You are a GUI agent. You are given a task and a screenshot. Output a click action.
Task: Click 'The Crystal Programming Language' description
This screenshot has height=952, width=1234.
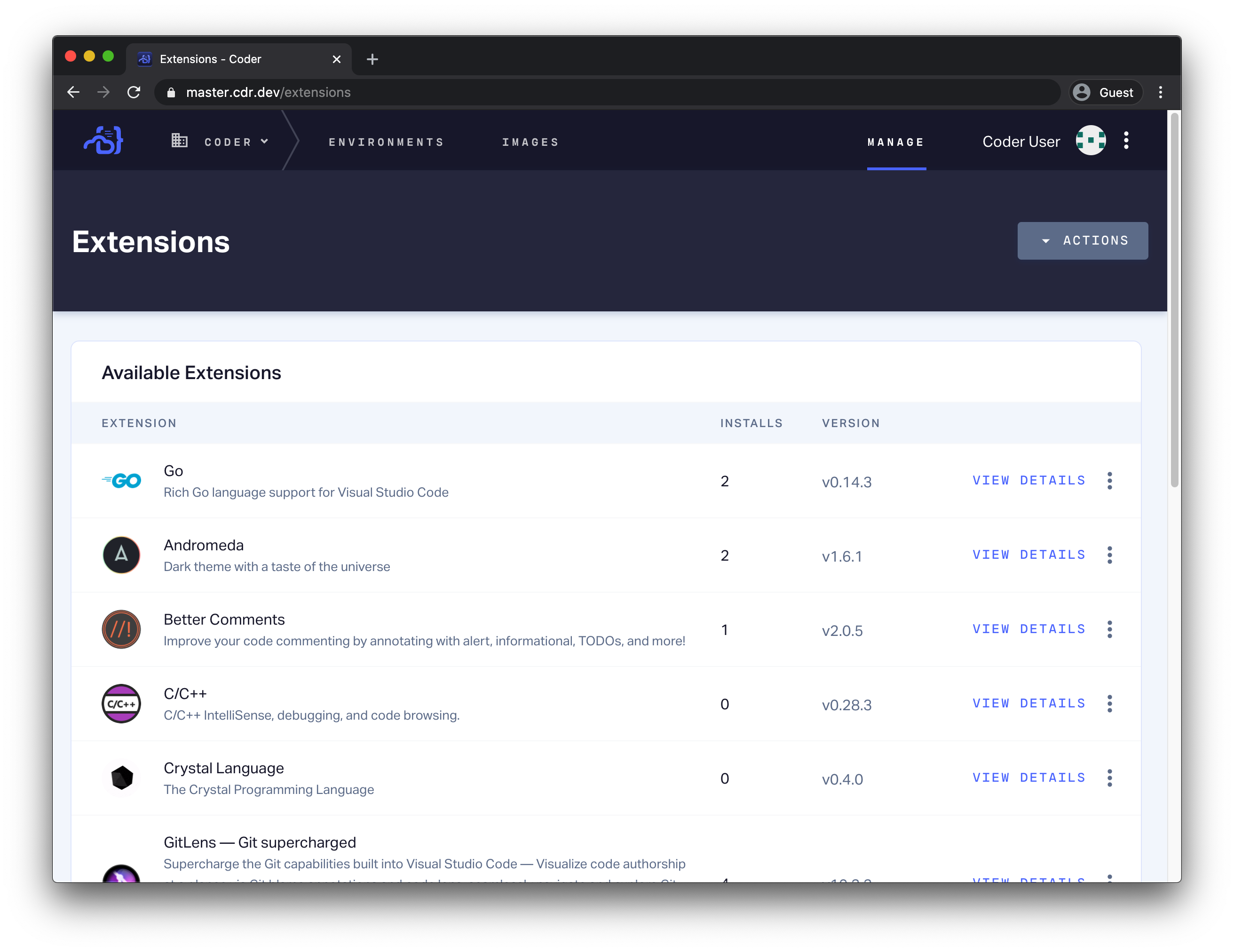click(x=269, y=790)
